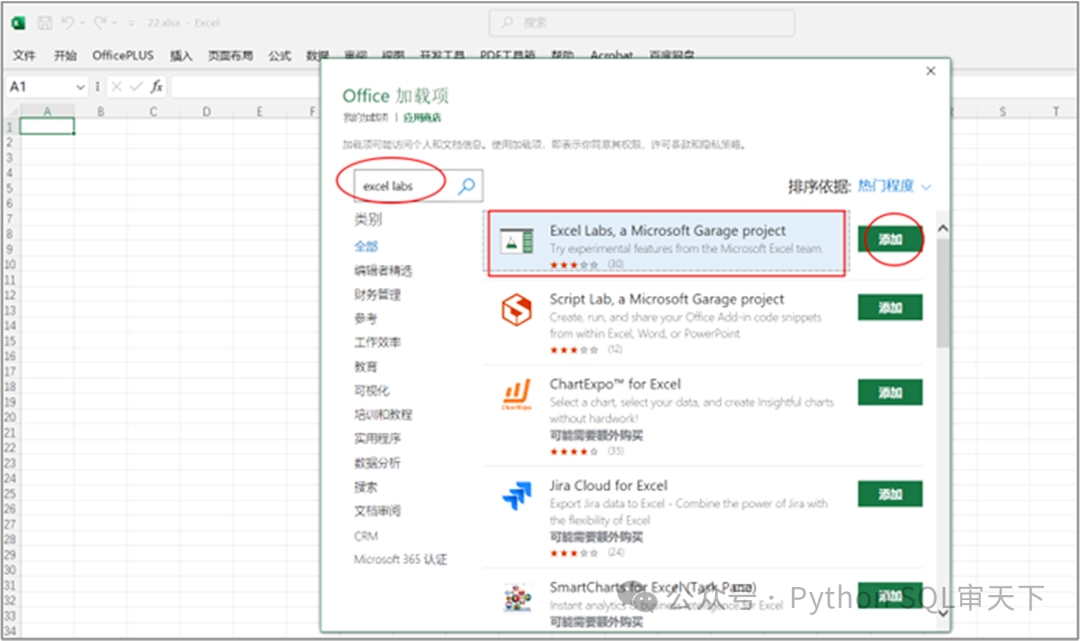Viewport: 1080px width, 641px height.
Task: Add the Jira Cloud for Excel add-in
Action: (x=890, y=494)
